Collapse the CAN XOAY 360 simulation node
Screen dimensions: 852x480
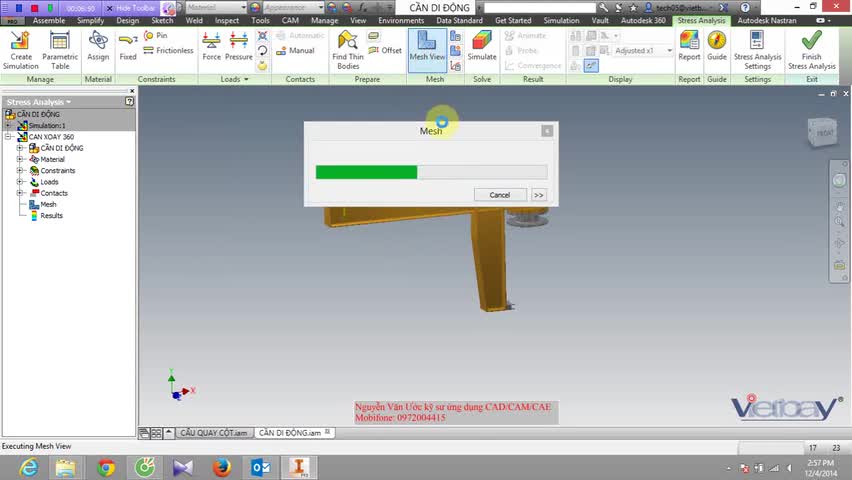click(x=8, y=137)
